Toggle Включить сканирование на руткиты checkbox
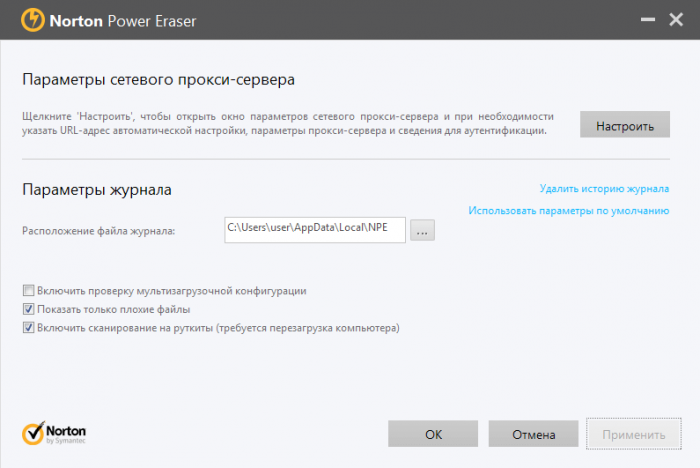 [29, 328]
